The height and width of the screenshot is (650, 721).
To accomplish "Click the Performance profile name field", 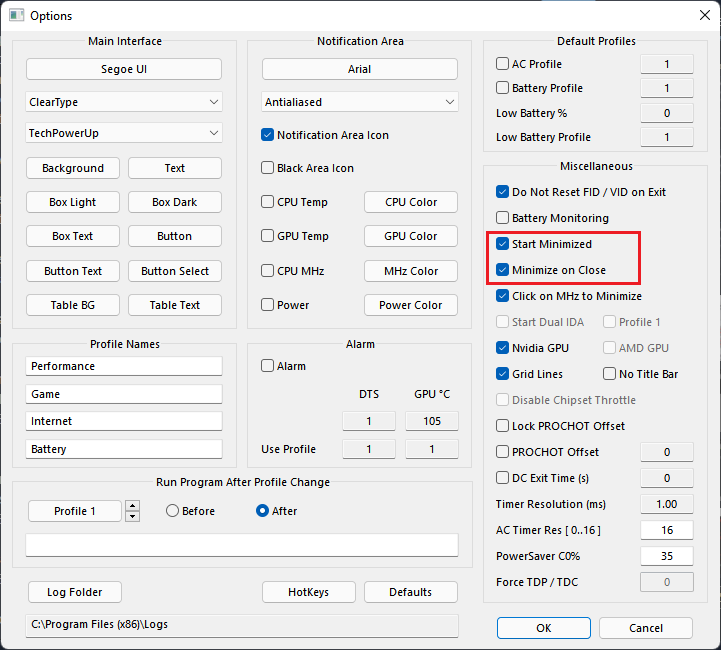I will tap(124, 366).
